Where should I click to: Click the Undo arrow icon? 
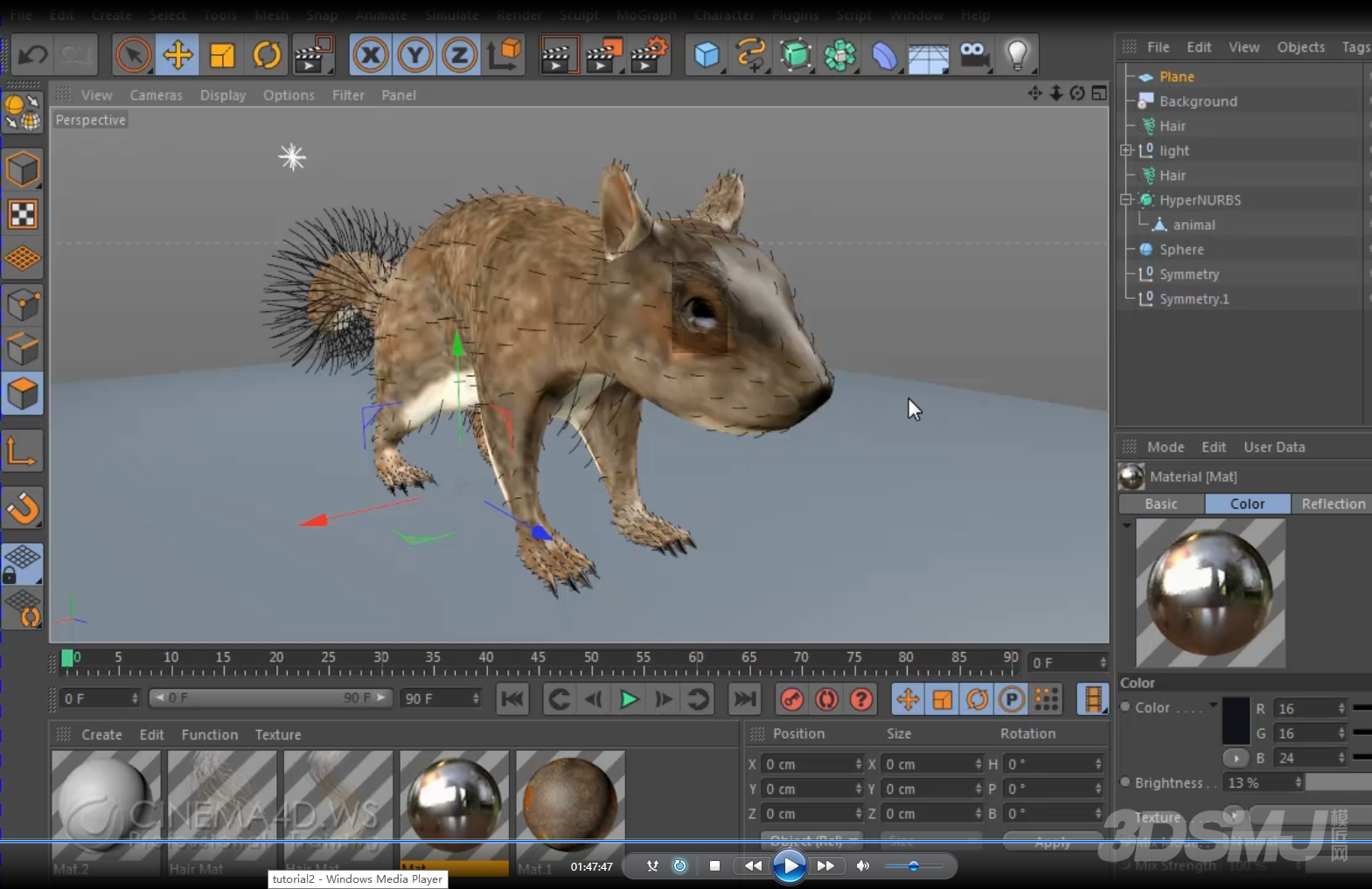tap(33, 55)
